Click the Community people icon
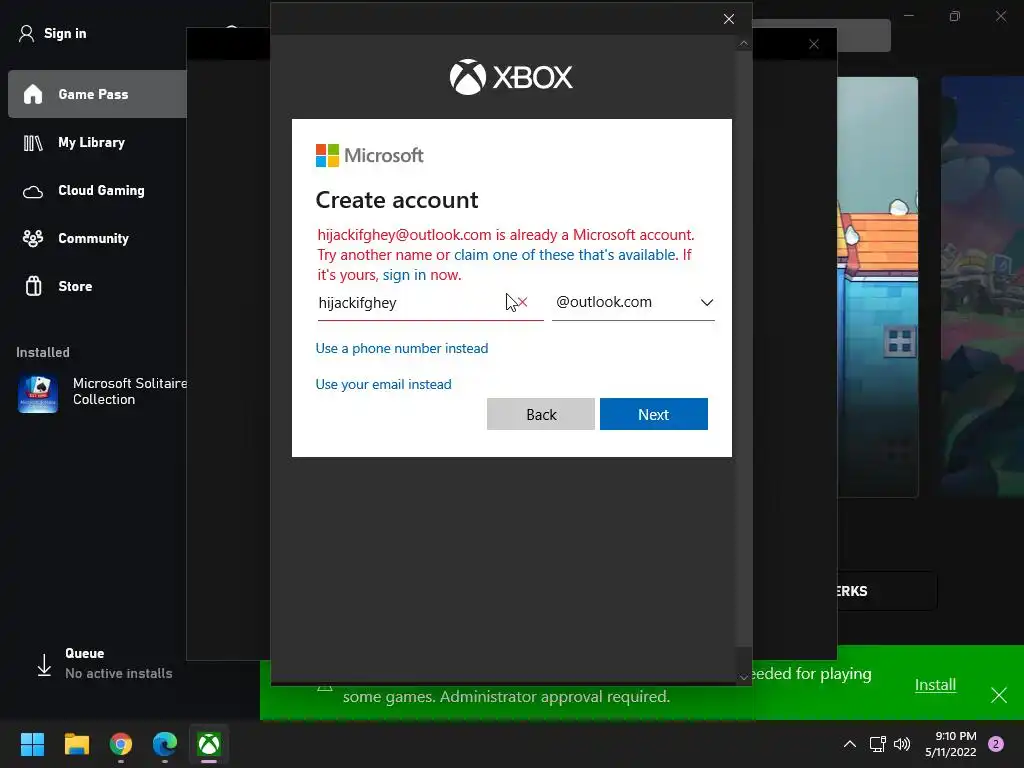The image size is (1024, 768). pos(33,238)
